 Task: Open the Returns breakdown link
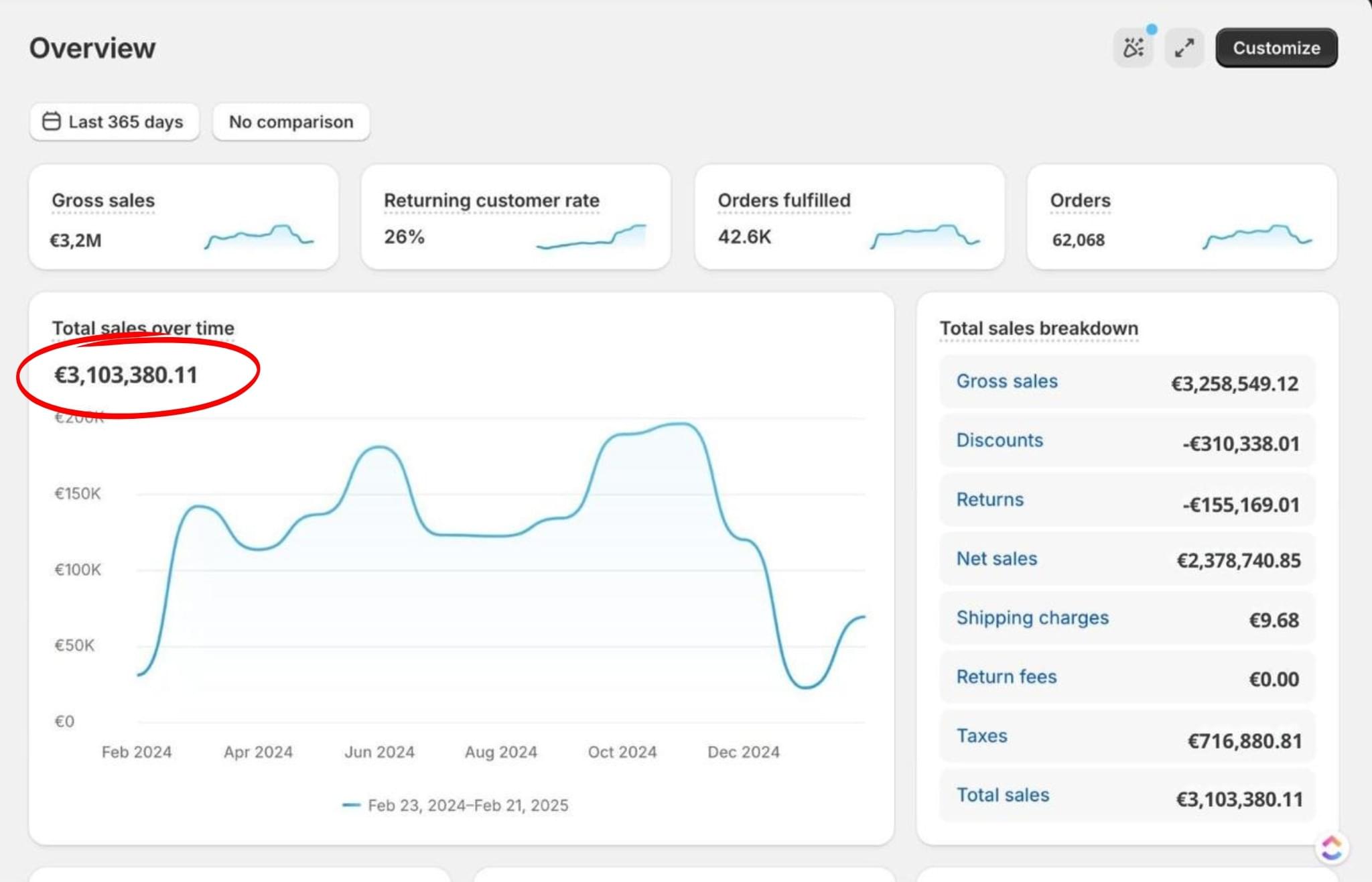pyautogui.click(x=989, y=499)
